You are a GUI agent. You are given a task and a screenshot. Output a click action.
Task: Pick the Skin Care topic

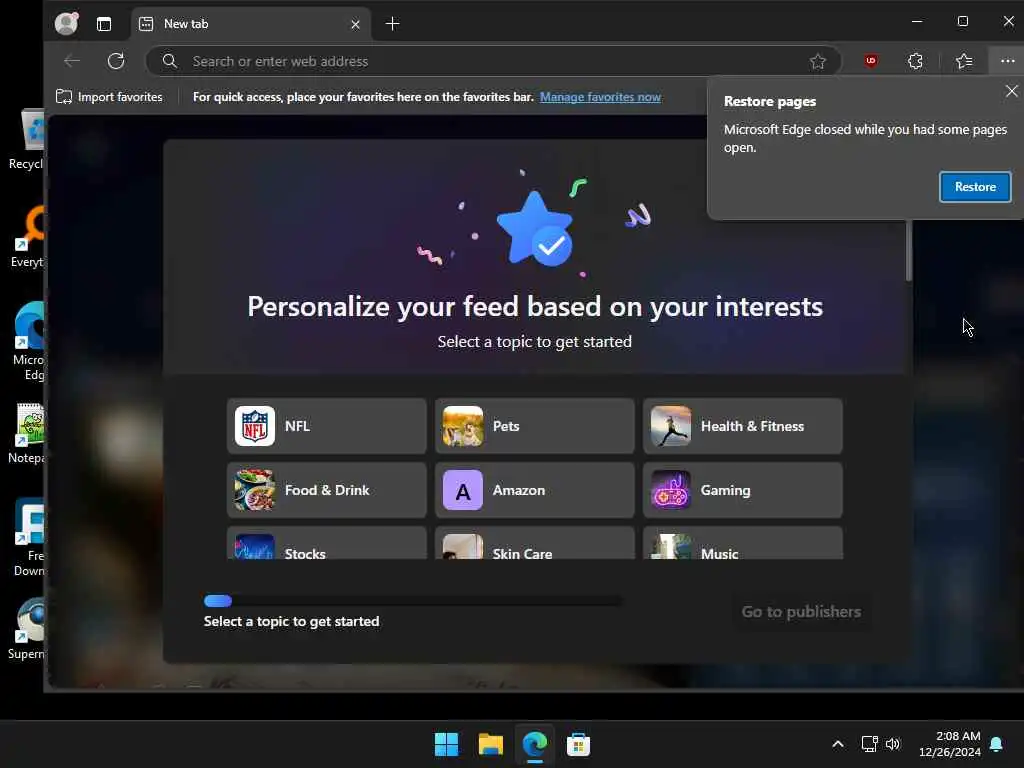(535, 543)
